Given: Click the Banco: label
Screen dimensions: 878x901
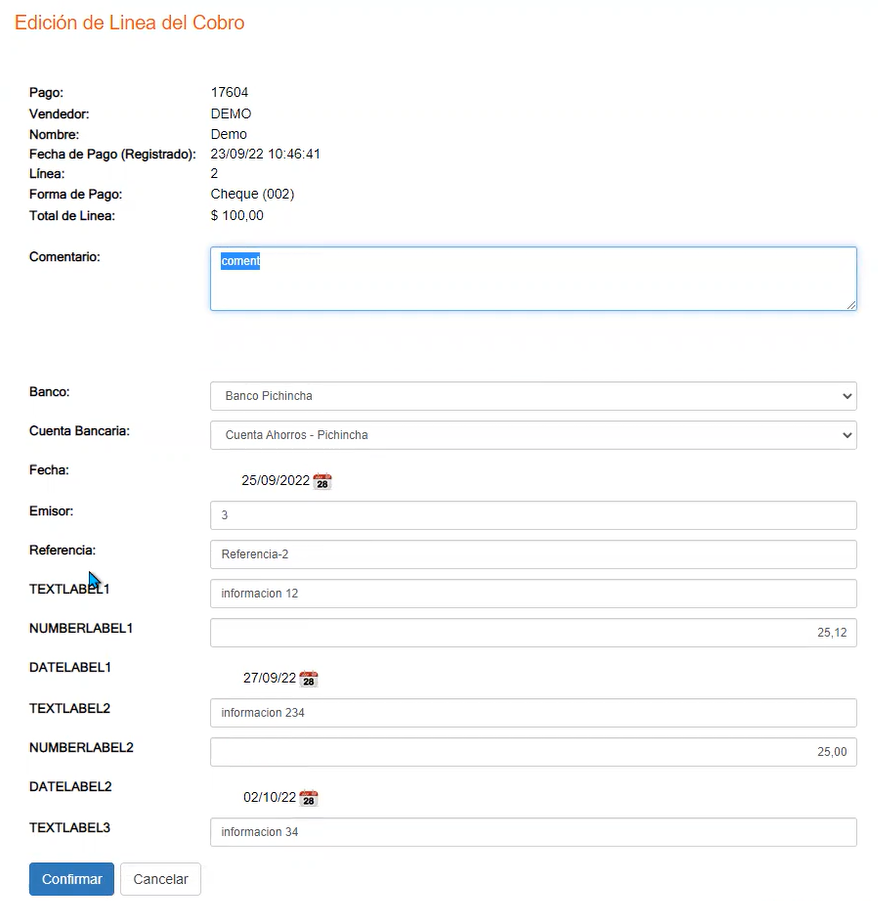Looking at the screenshot, I should coord(49,392).
